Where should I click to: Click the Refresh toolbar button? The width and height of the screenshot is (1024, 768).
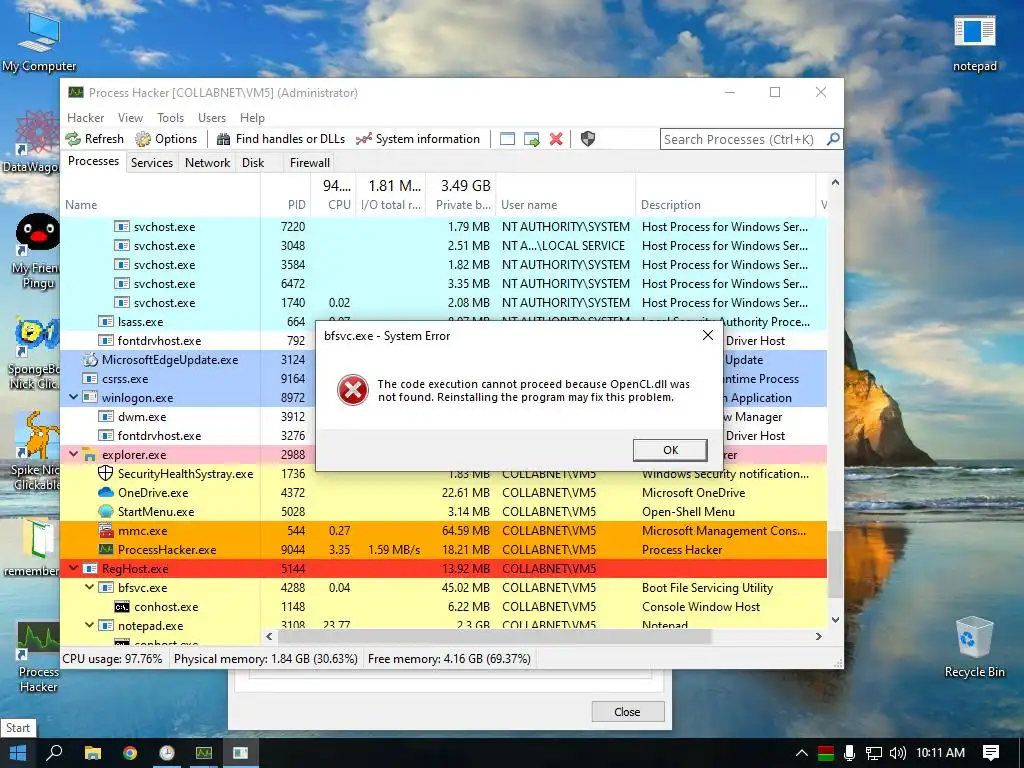(95, 138)
